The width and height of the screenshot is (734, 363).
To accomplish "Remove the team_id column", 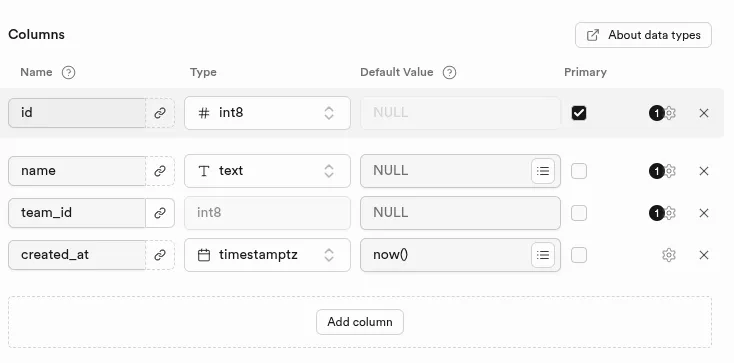I will [x=704, y=213].
